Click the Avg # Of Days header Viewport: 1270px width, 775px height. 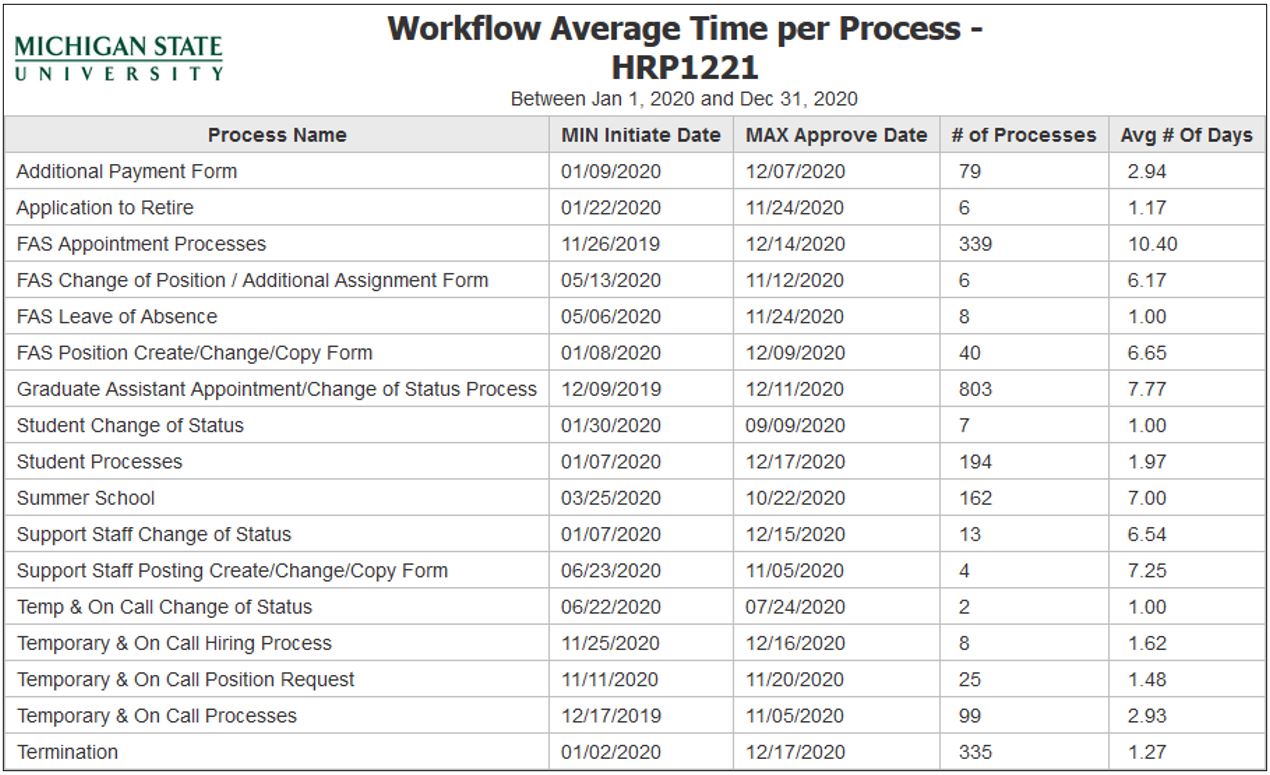tap(1186, 135)
